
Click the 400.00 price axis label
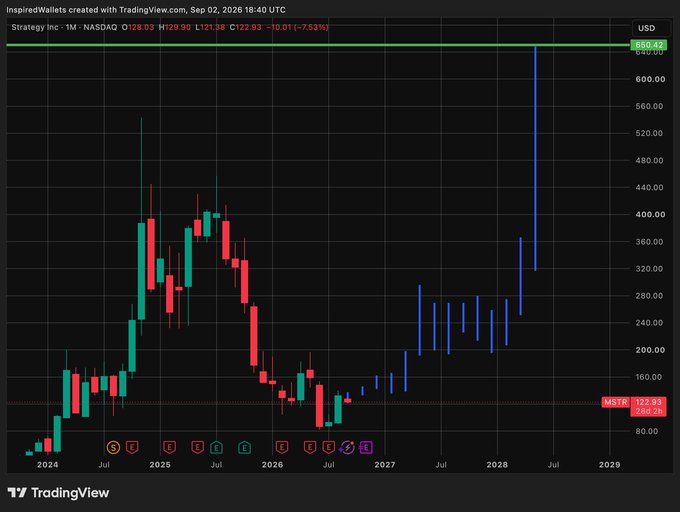point(650,215)
